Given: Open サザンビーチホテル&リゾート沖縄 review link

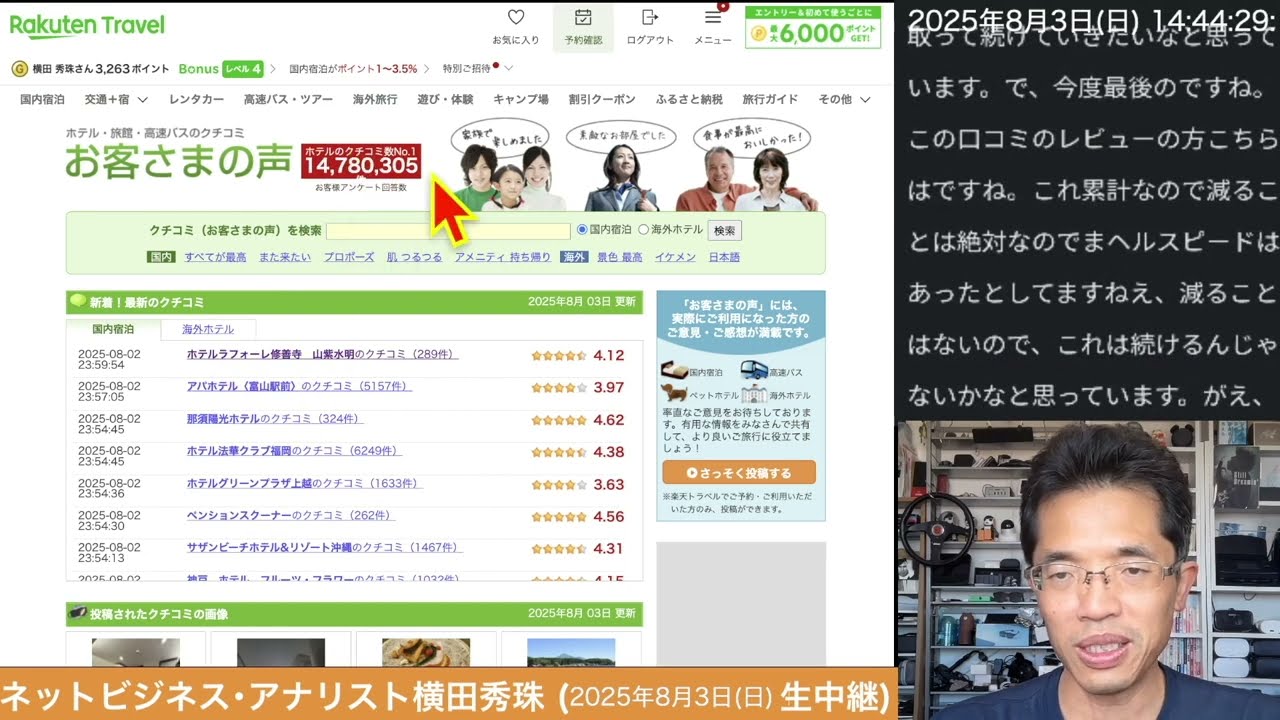Looking at the screenshot, I should tap(324, 548).
